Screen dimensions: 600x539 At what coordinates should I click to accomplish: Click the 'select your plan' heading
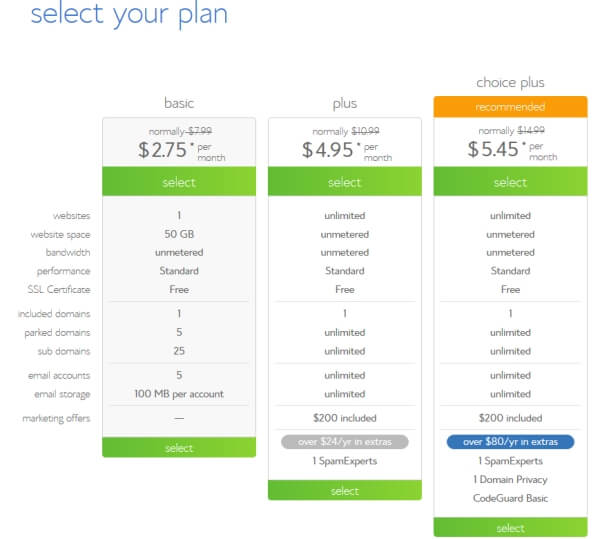pos(129,15)
